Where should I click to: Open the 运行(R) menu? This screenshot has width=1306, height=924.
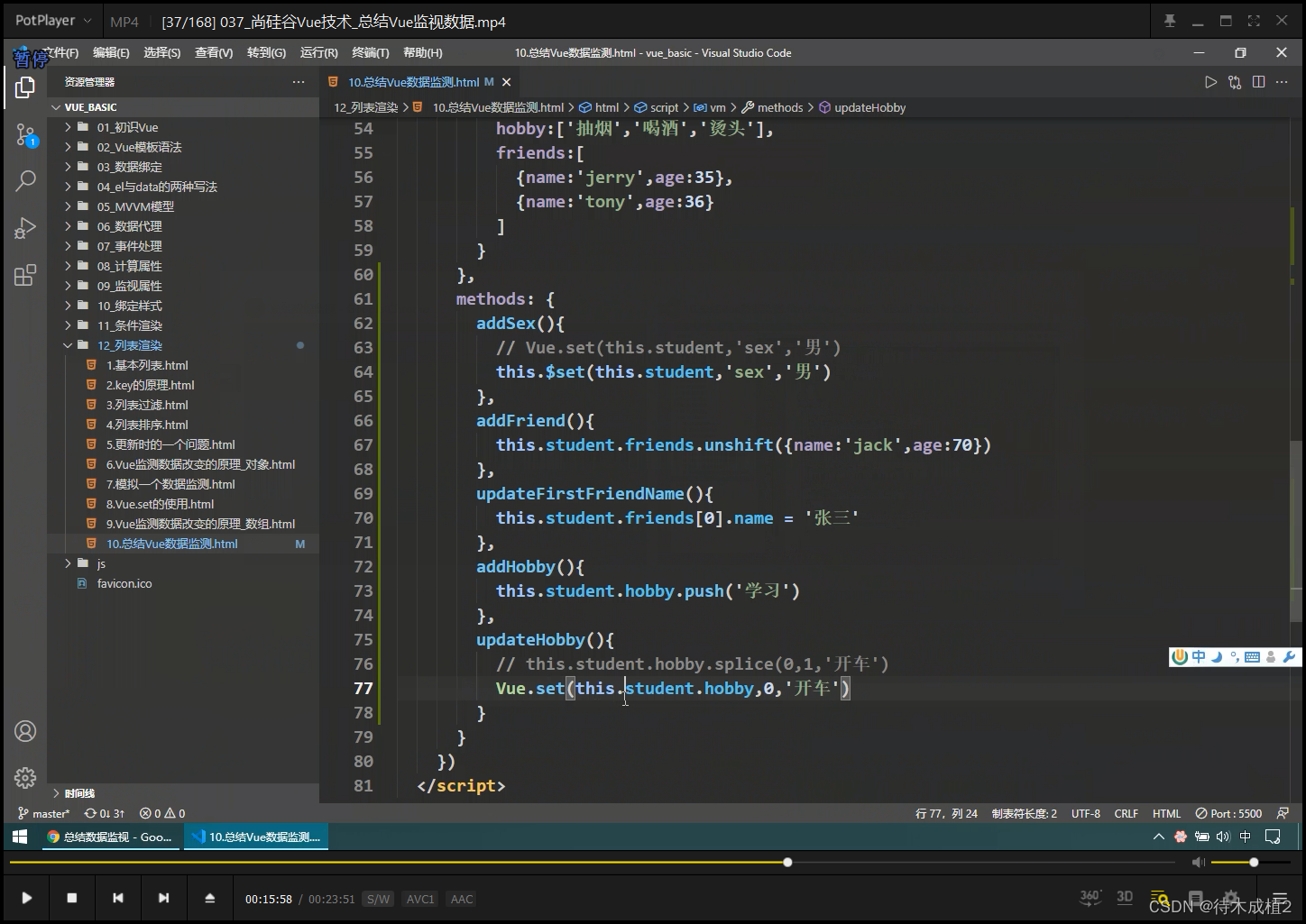pyautogui.click(x=318, y=53)
